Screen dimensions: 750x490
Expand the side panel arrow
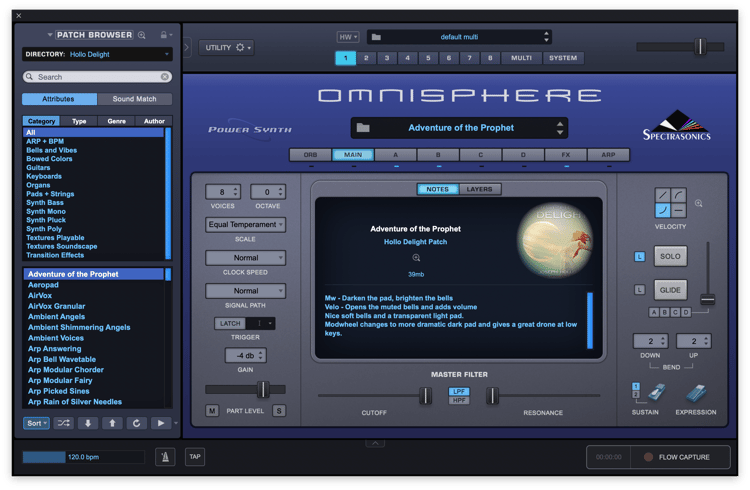(187, 47)
